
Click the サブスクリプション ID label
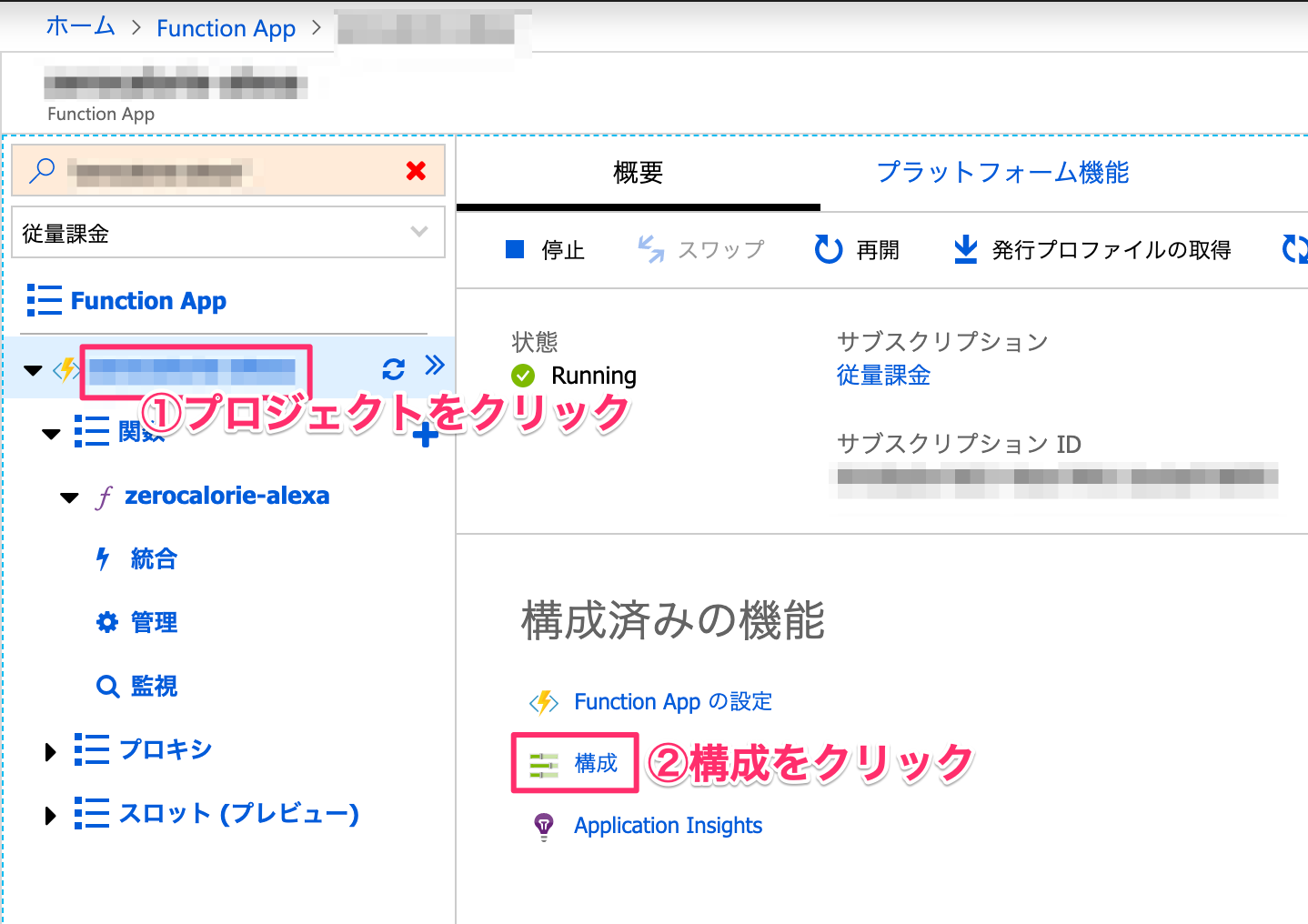pos(959,444)
